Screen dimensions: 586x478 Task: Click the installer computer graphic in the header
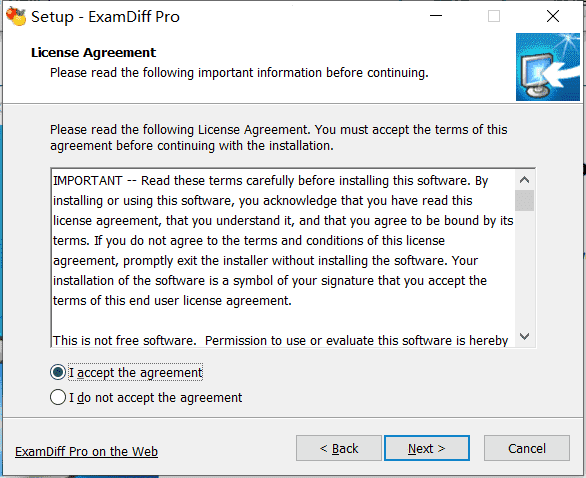[x=548, y=67]
